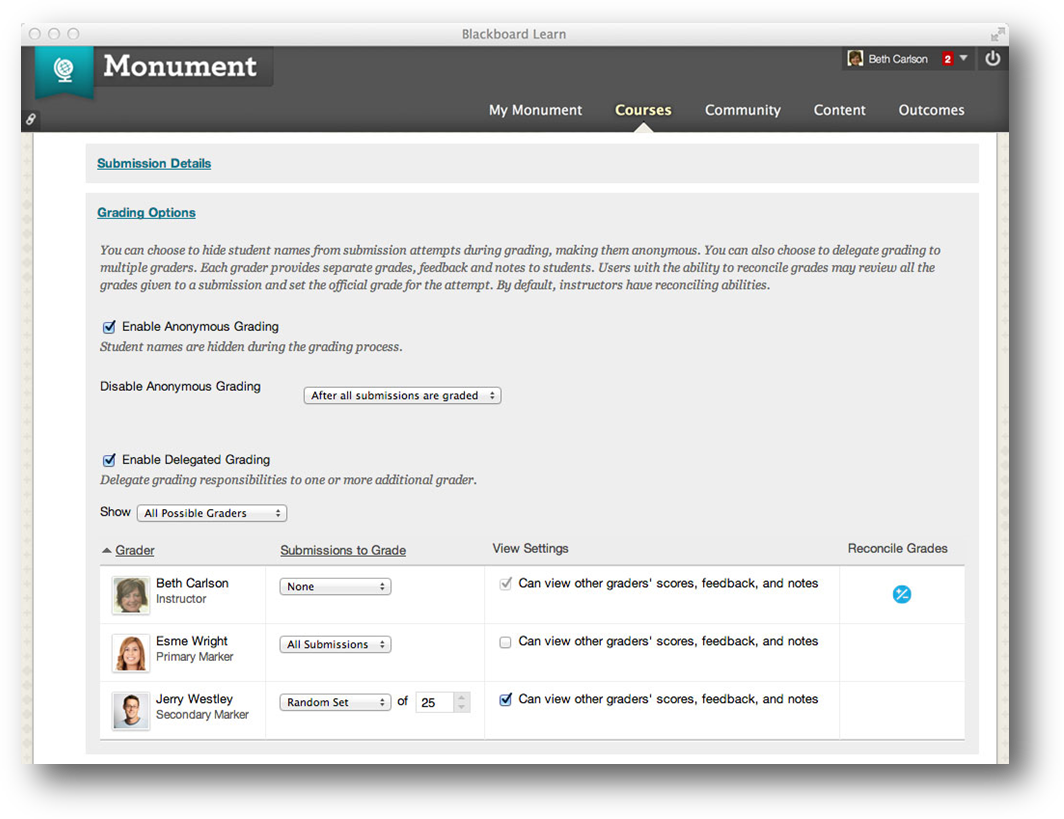Switch to the Courses tab
The image size is (1064, 819).
pos(643,110)
